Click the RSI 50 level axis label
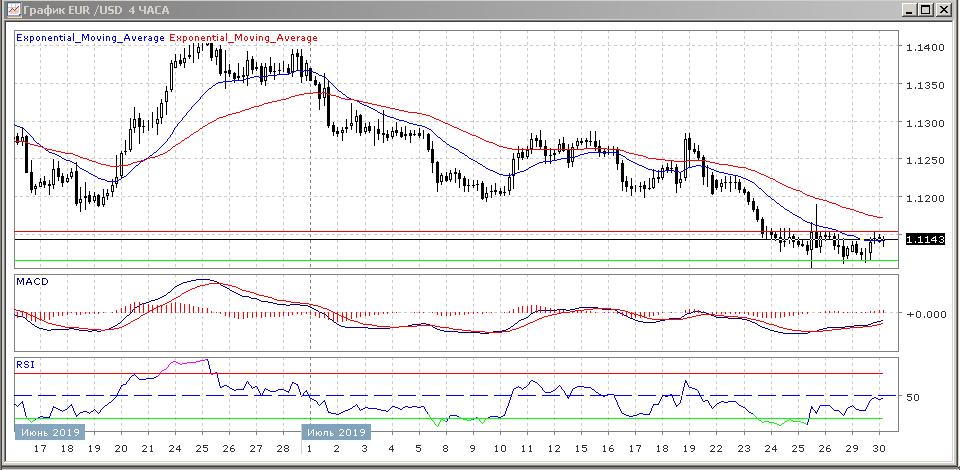960x470 pixels. 913,398
